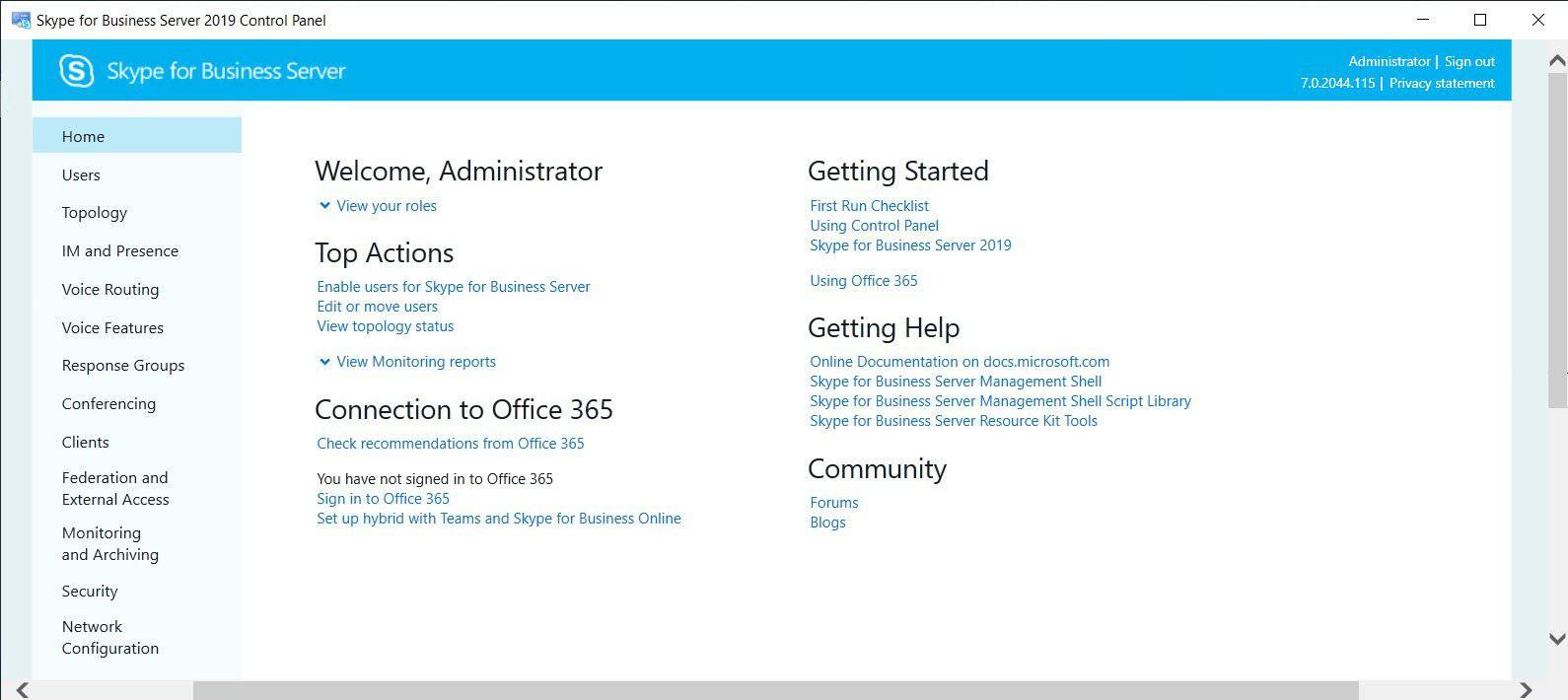
Task: Click the app icon in title bar
Action: tap(20, 20)
